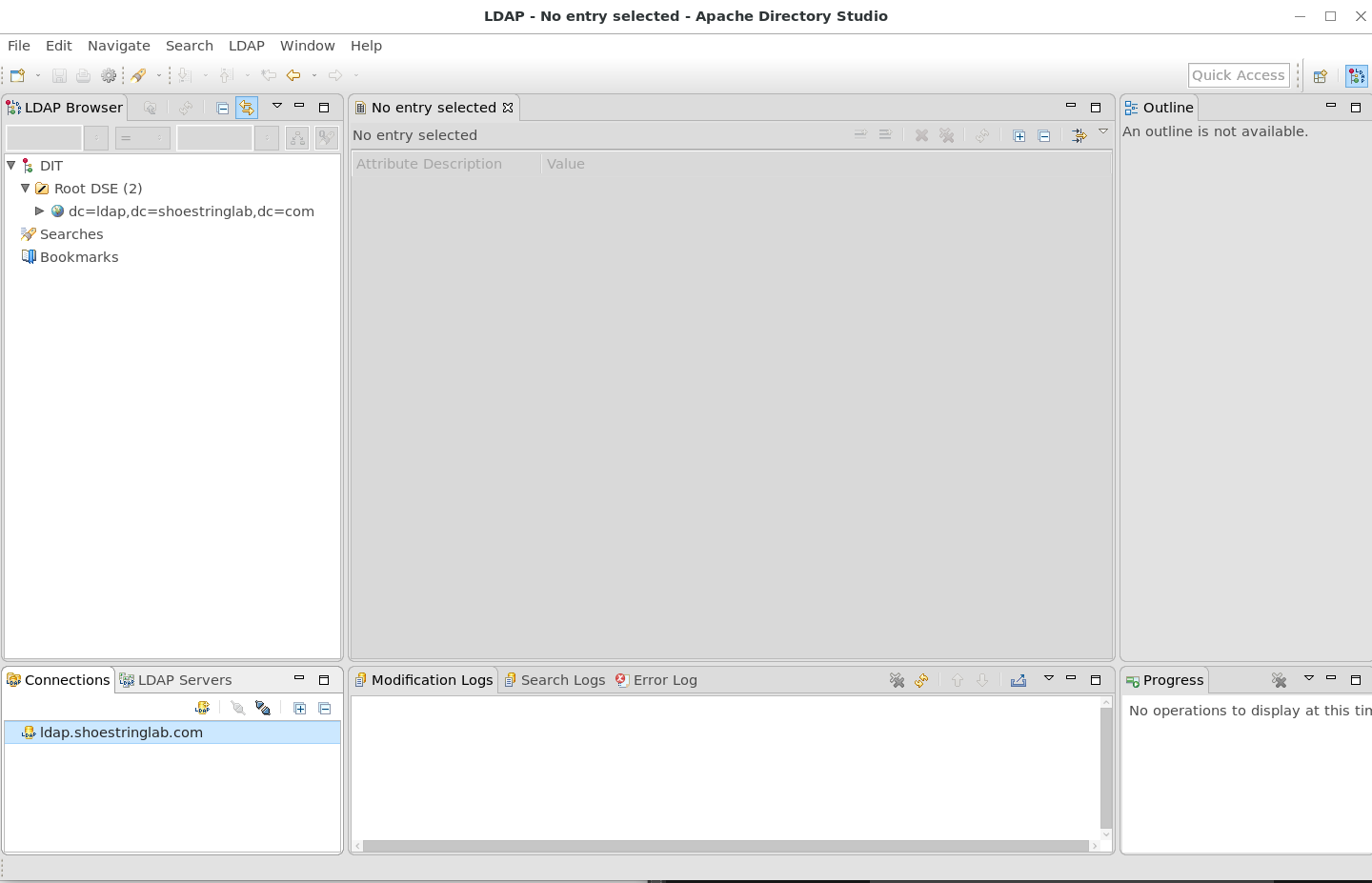
Task: Open the LDAP menu
Action: (247, 46)
